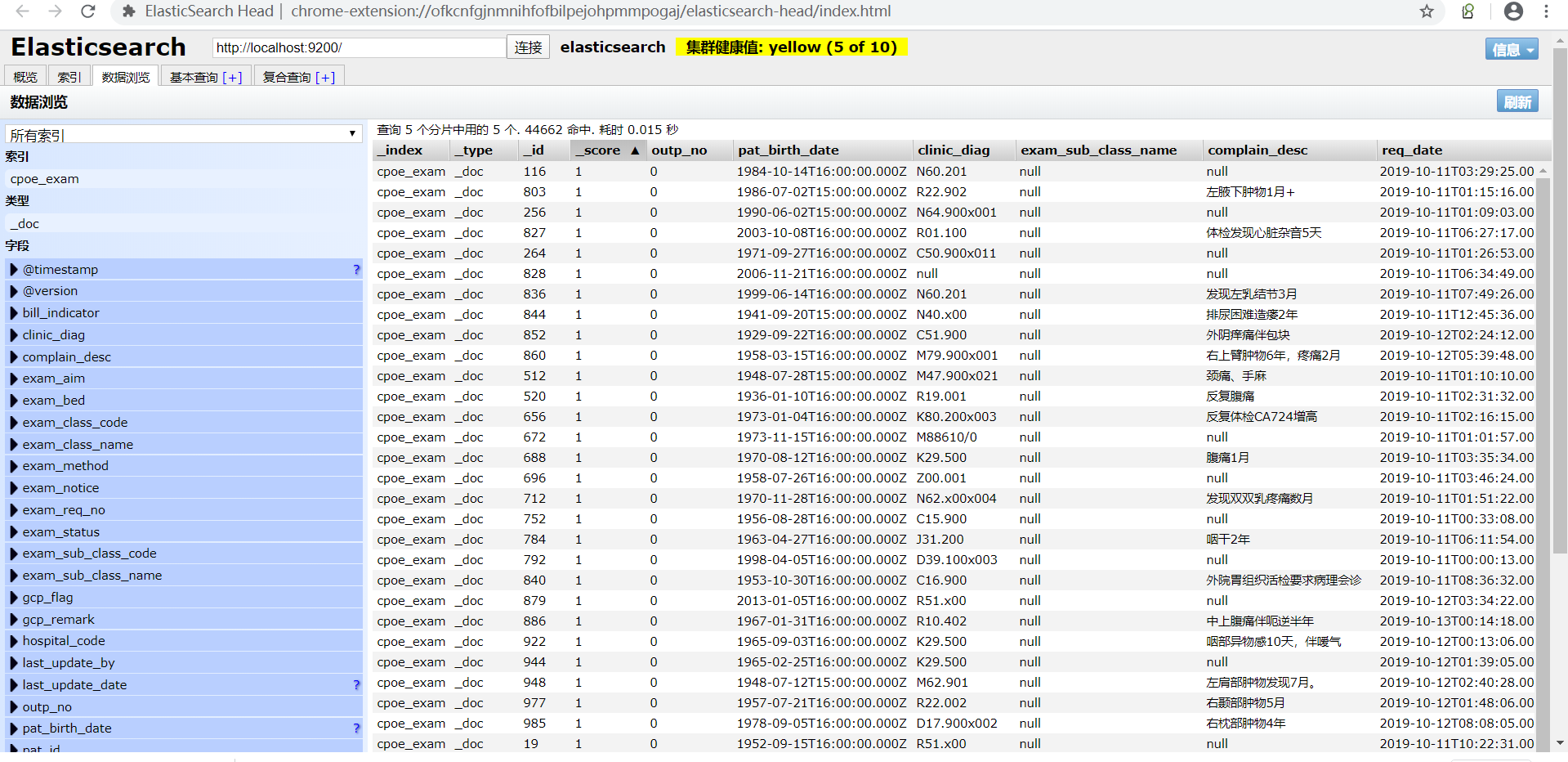
Task: Select the cpoe_exam index filter
Action: tap(185, 179)
